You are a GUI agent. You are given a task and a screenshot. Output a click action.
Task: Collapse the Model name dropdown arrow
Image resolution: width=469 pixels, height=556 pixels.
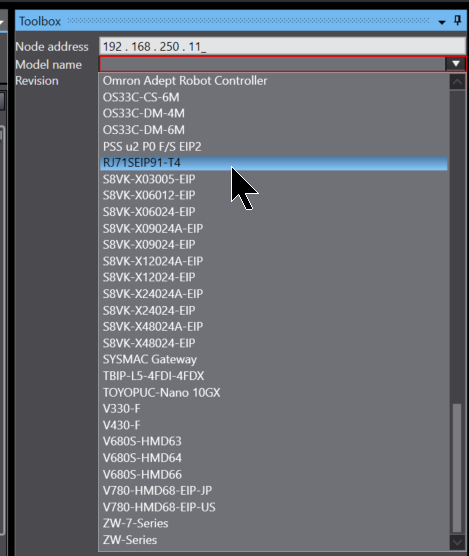point(456,64)
